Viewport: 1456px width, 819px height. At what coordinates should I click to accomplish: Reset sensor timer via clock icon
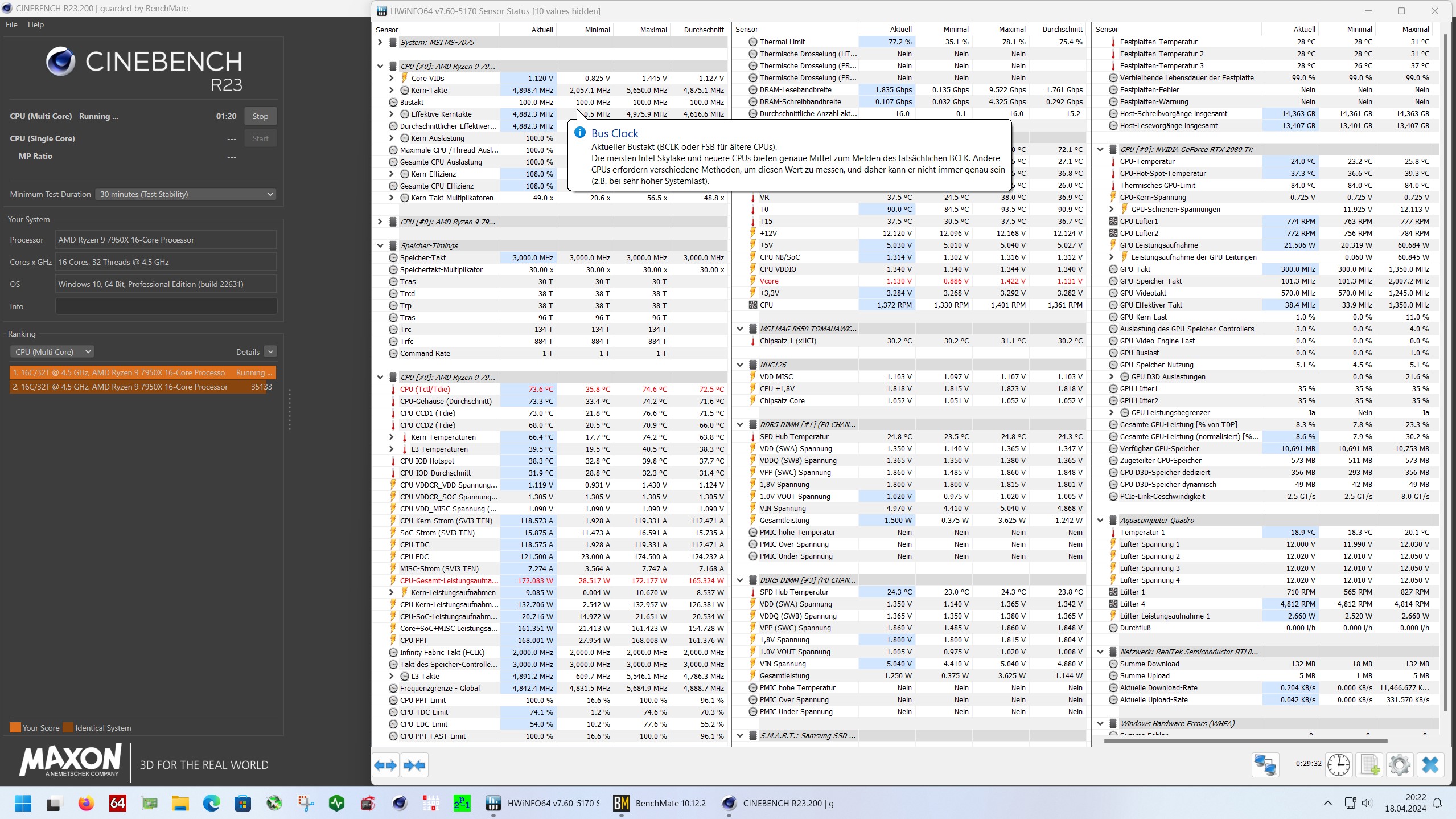(1338, 764)
